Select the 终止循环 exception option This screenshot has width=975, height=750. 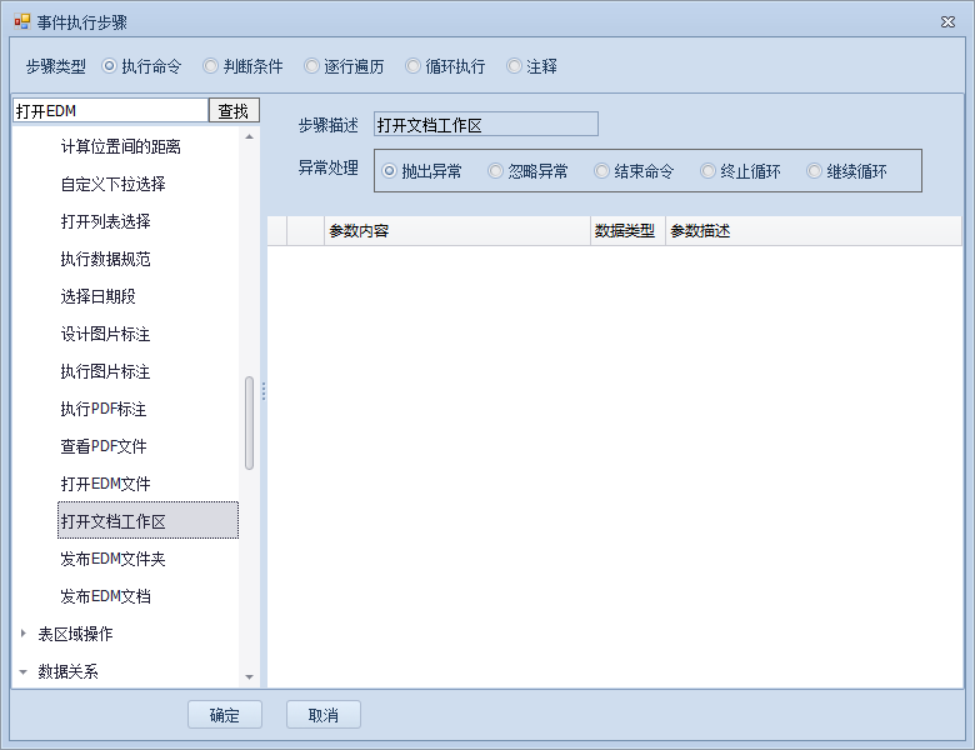point(708,171)
